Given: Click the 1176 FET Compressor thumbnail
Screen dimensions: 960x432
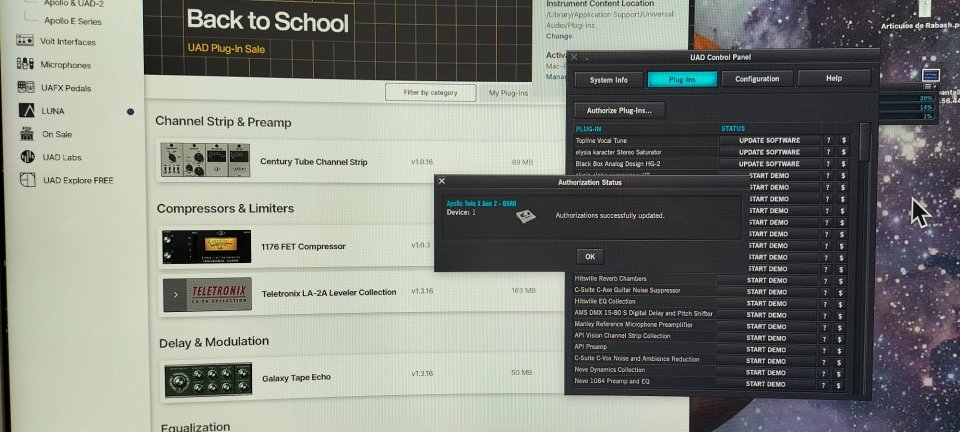Looking at the screenshot, I should [x=206, y=247].
